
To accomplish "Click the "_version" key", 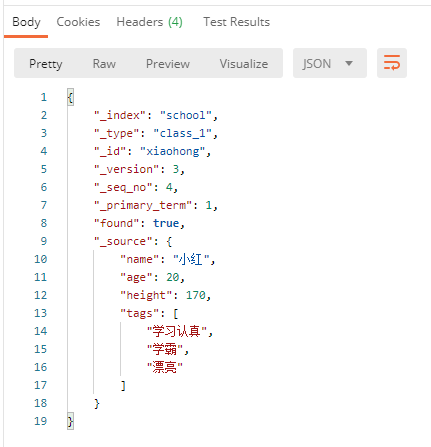I will 127,169.
